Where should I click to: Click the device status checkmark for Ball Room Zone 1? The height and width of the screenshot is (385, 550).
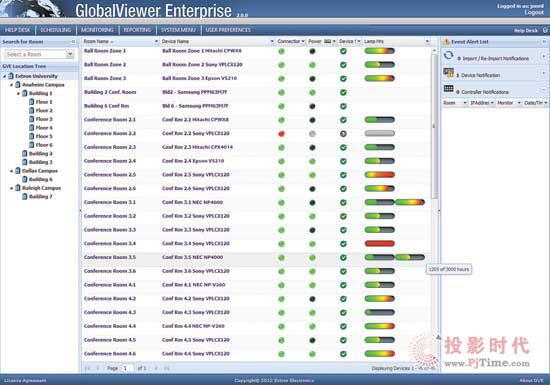pos(343,51)
